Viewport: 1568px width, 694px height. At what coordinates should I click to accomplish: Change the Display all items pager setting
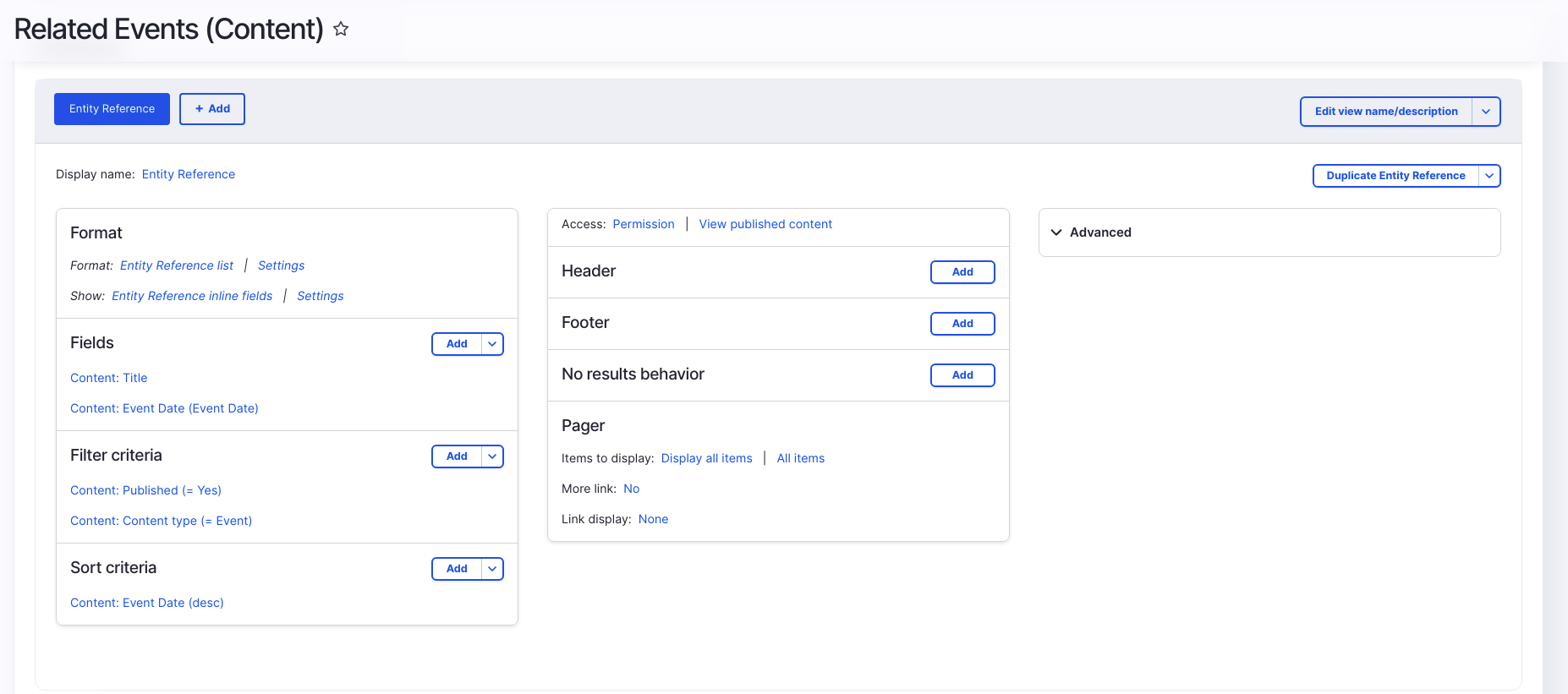[x=706, y=458]
